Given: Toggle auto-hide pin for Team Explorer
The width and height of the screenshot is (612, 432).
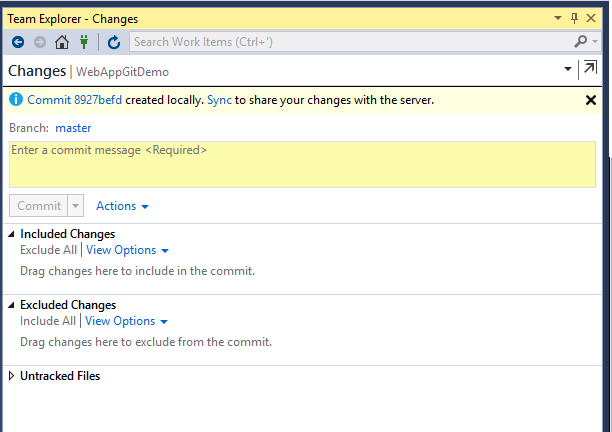Looking at the screenshot, I should tap(574, 18).
